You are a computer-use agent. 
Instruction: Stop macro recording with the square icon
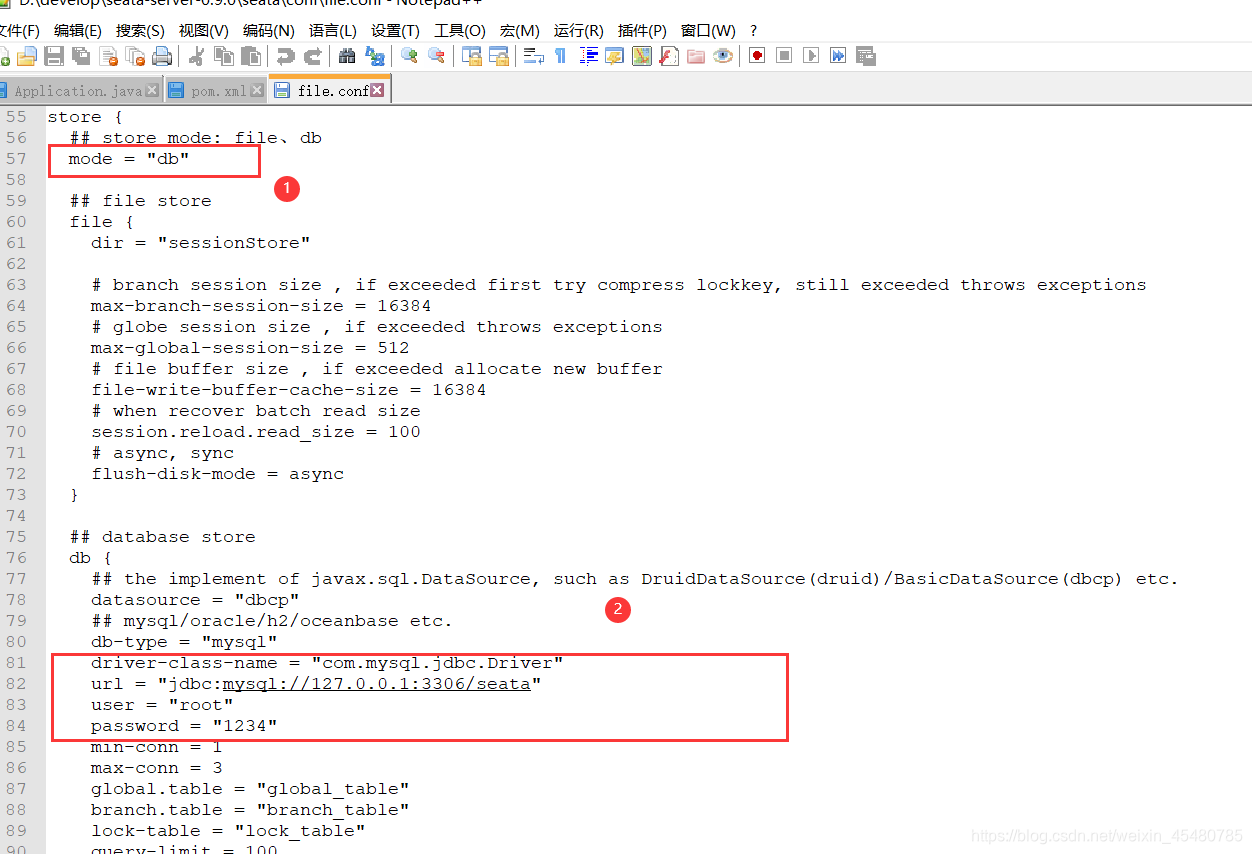[x=784, y=56]
